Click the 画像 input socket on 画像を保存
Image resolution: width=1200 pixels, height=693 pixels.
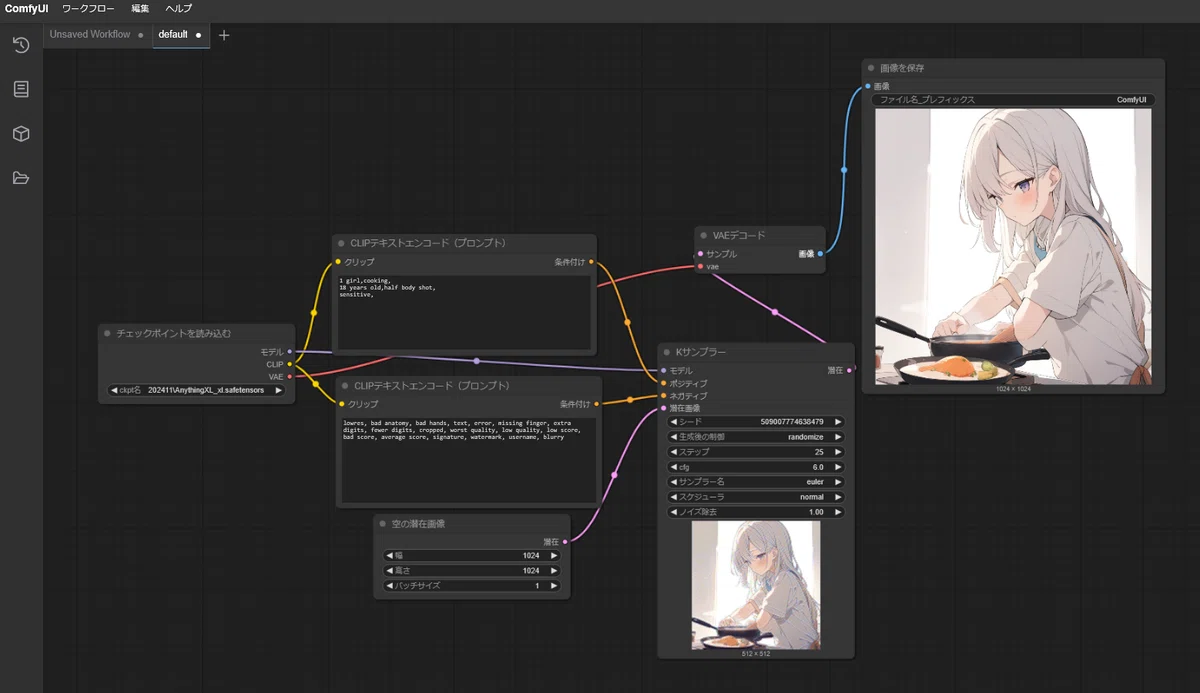(x=868, y=86)
